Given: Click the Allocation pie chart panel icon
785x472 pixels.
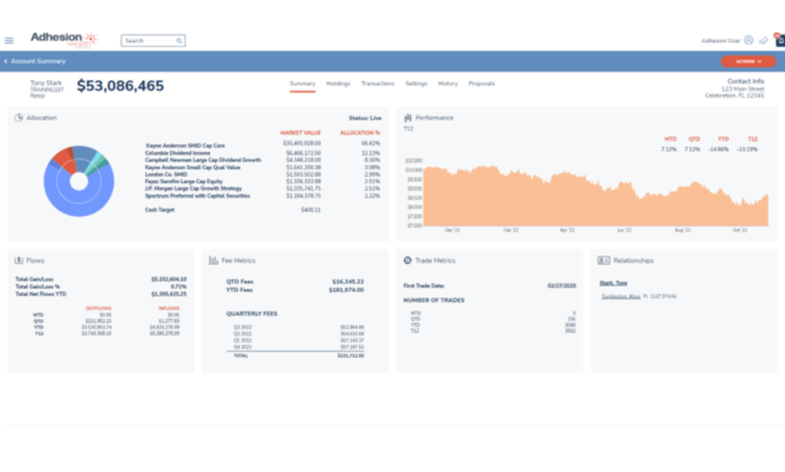Looking at the screenshot, I should pyautogui.click(x=19, y=118).
